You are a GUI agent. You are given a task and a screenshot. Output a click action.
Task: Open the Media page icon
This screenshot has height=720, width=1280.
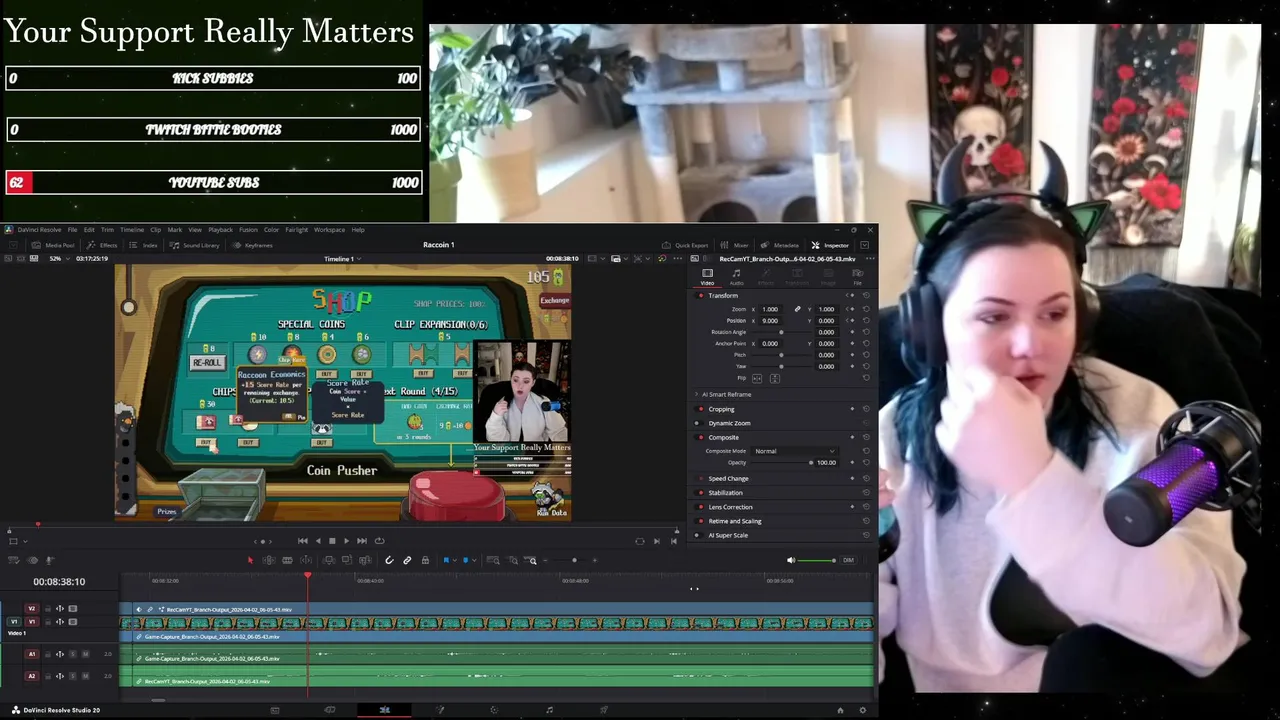pyautogui.click(x=275, y=710)
